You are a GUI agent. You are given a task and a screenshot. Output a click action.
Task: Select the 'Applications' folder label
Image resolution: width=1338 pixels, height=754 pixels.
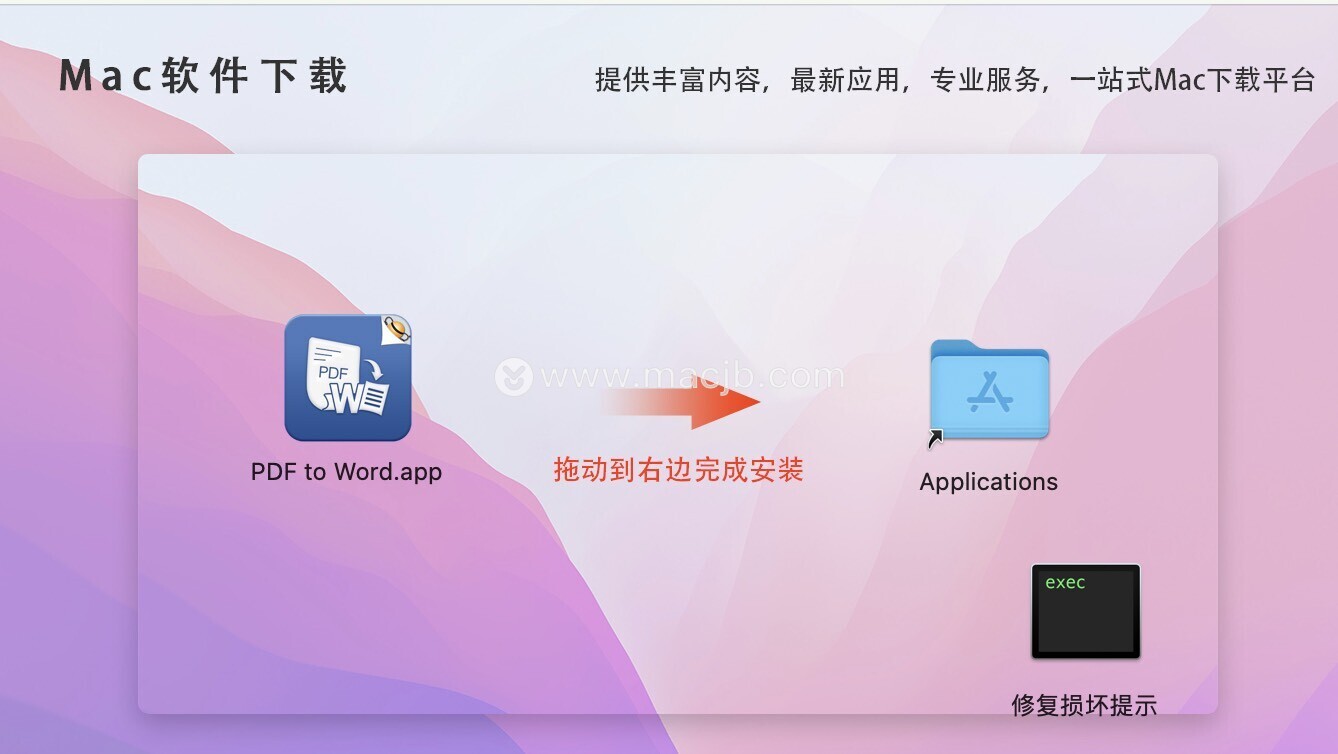tap(988, 482)
